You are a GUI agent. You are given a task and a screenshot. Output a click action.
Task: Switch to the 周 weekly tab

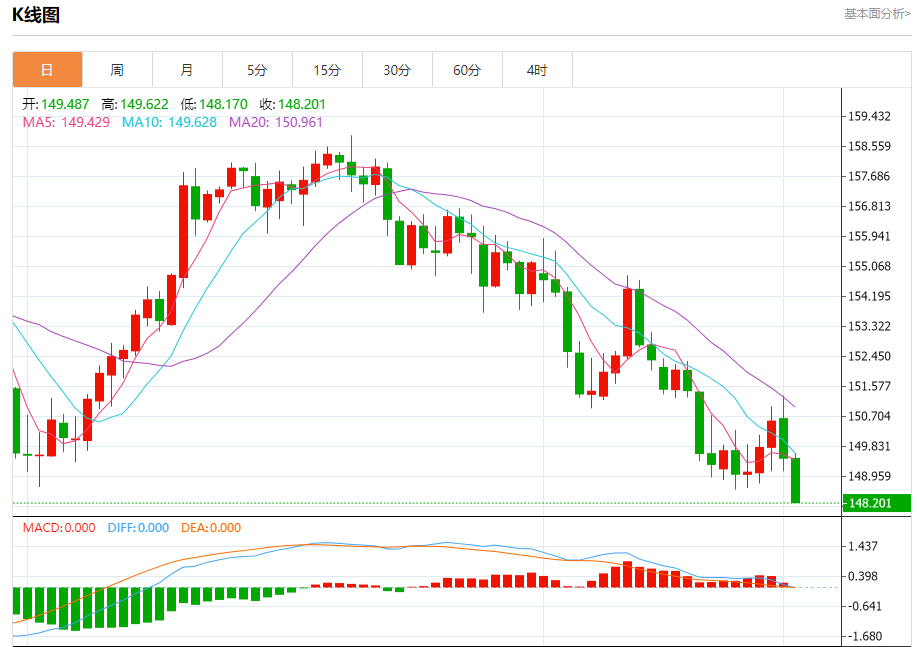(x=117, y=70)
